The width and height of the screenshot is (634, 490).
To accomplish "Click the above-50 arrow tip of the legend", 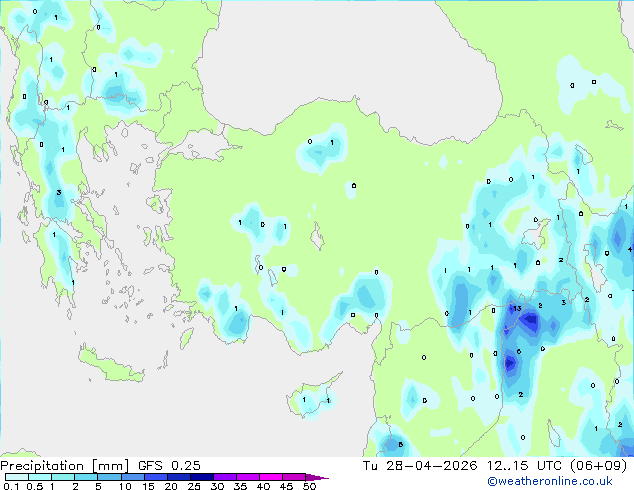I will tap(317, 477).
